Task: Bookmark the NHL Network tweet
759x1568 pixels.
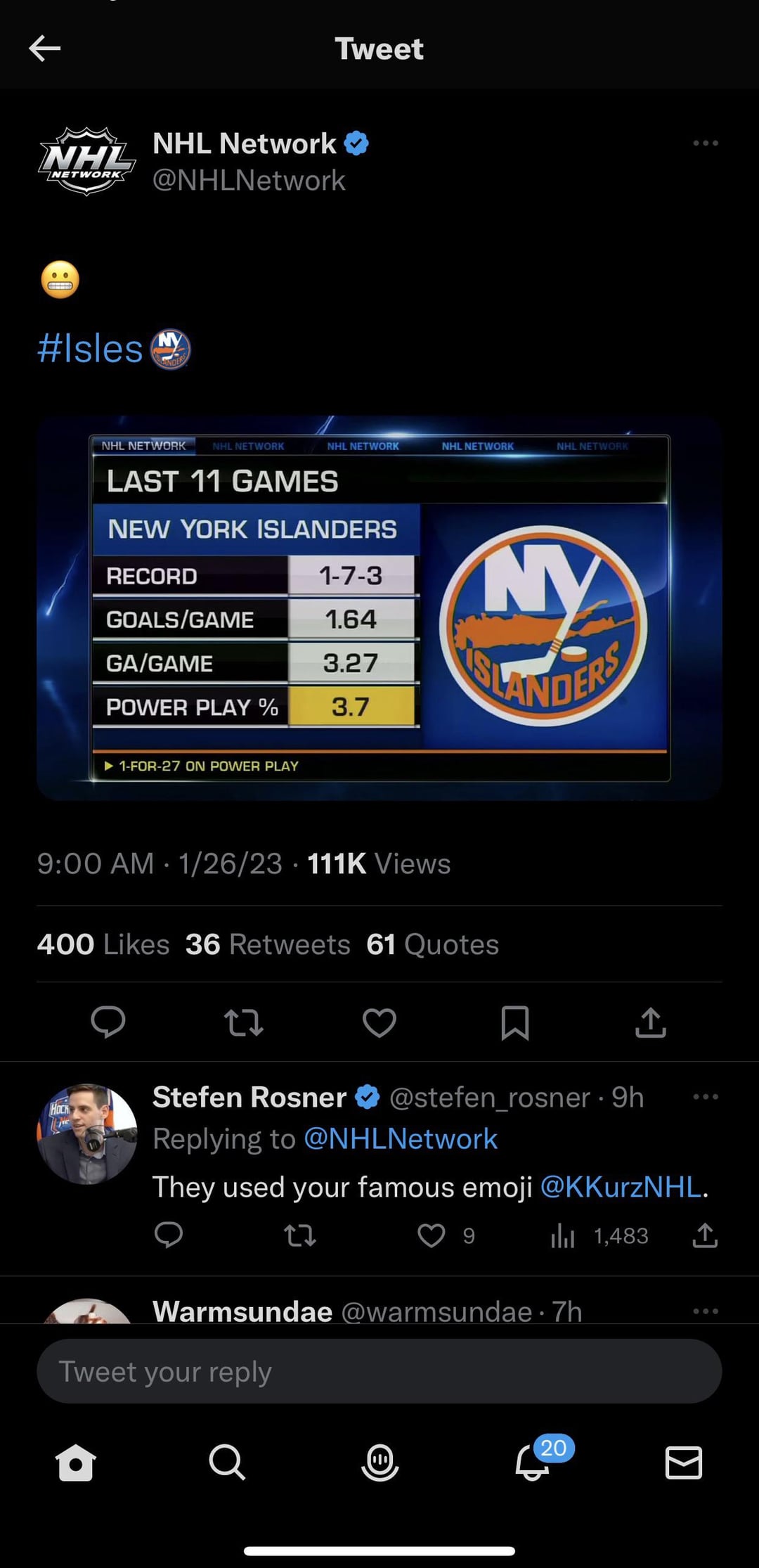Action: coord(515,1022)
